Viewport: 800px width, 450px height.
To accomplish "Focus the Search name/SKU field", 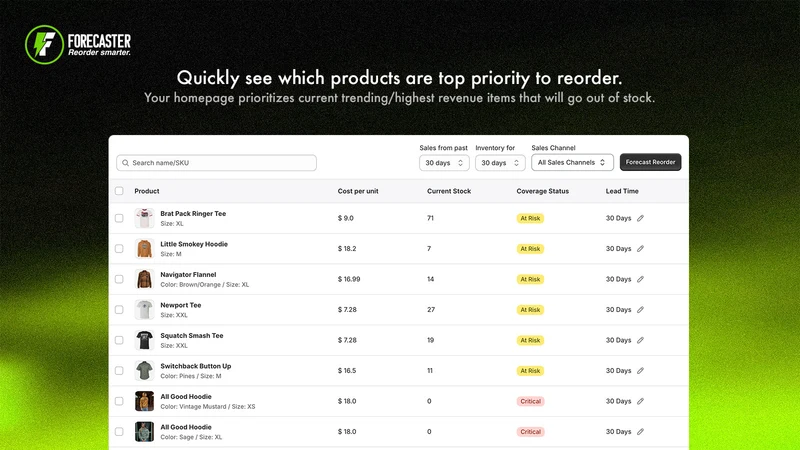I will coord(216,163).
